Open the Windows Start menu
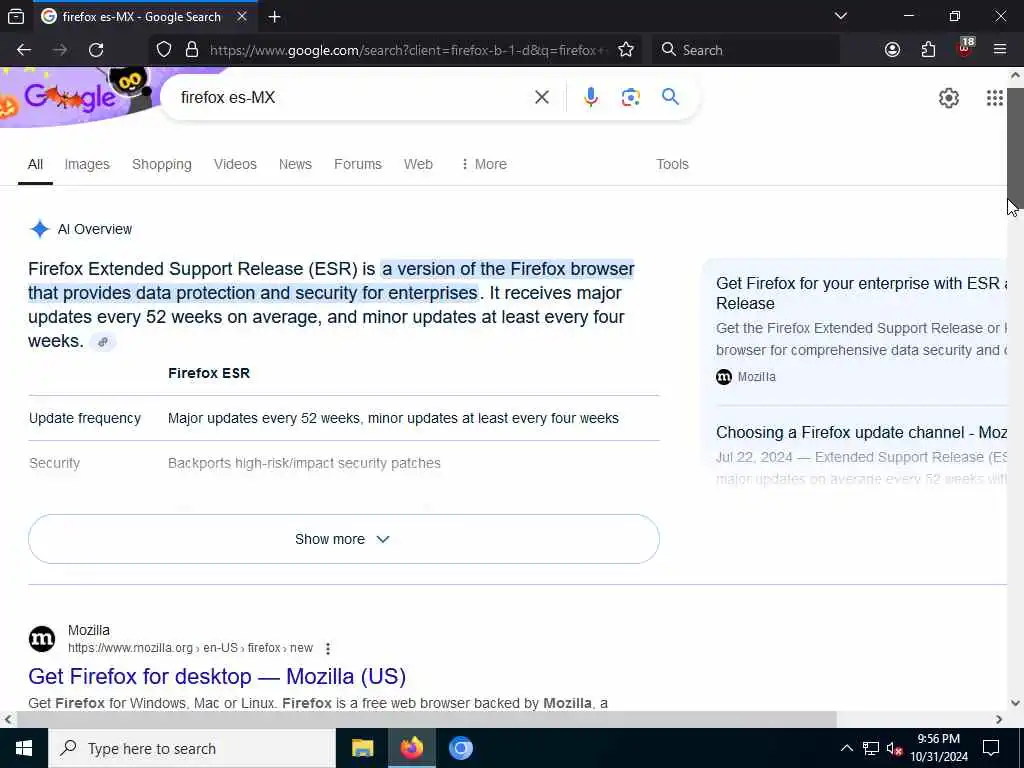 coord(24,748)
